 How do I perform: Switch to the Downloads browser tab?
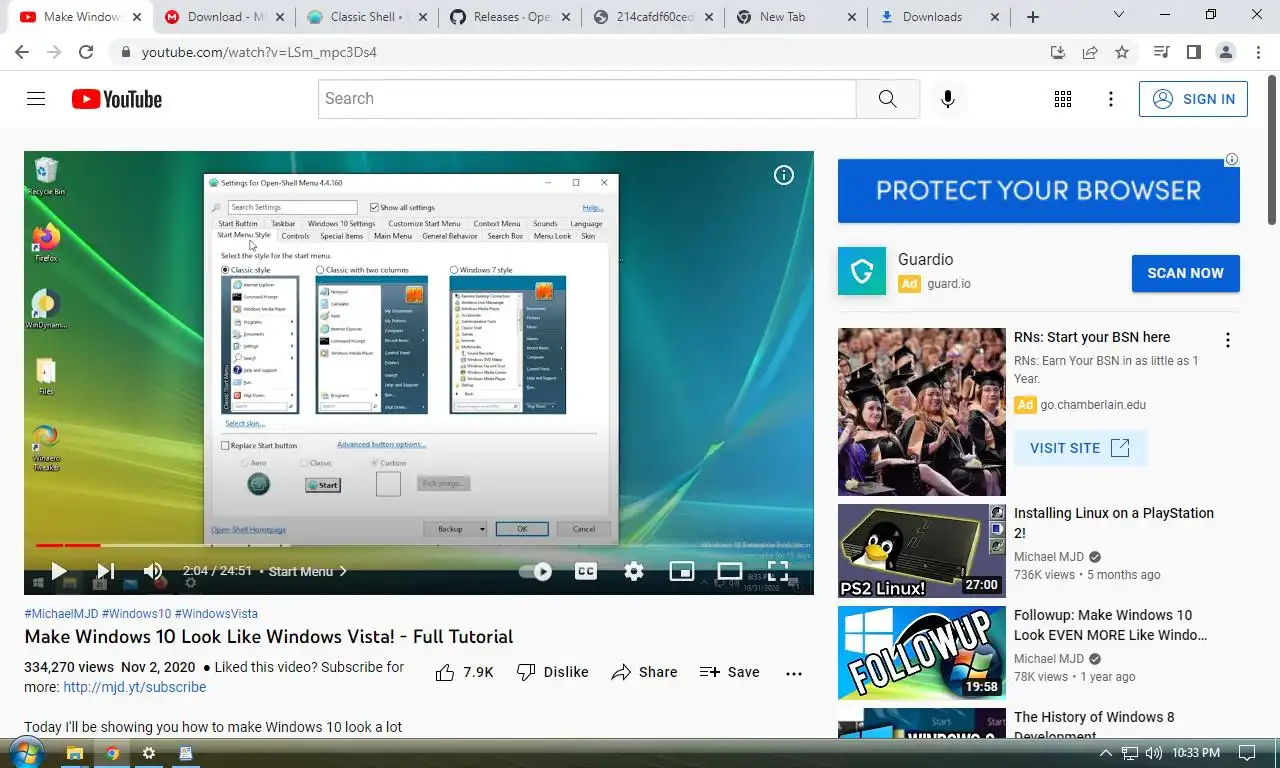point(938,17)
